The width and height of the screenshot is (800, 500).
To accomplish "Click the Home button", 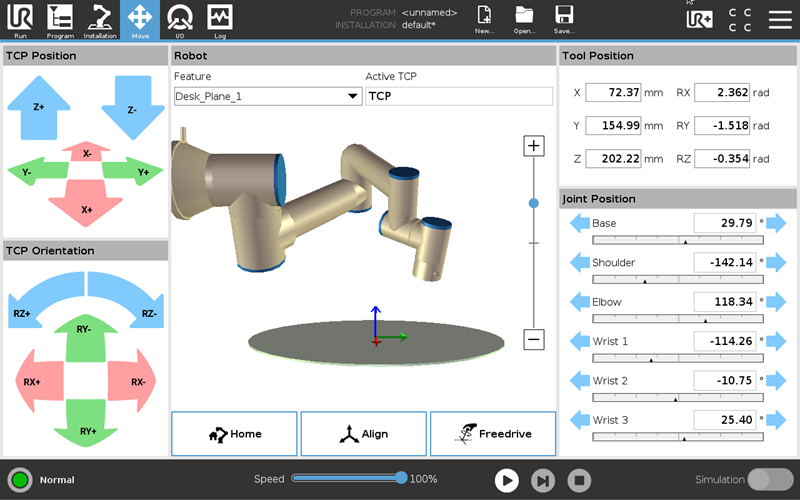I will (x=234, y=434).
